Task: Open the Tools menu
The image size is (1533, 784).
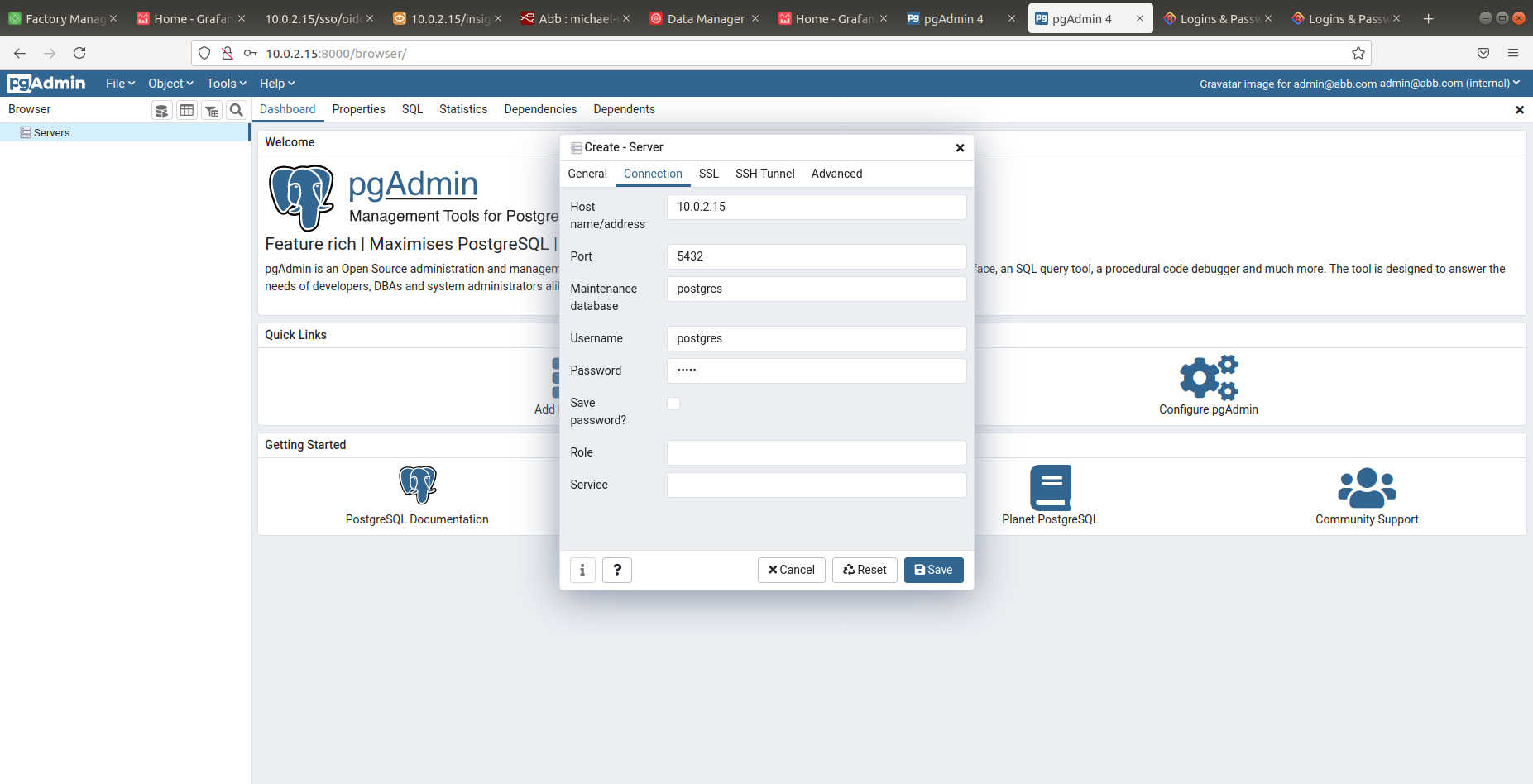Action: pos(227,84)
